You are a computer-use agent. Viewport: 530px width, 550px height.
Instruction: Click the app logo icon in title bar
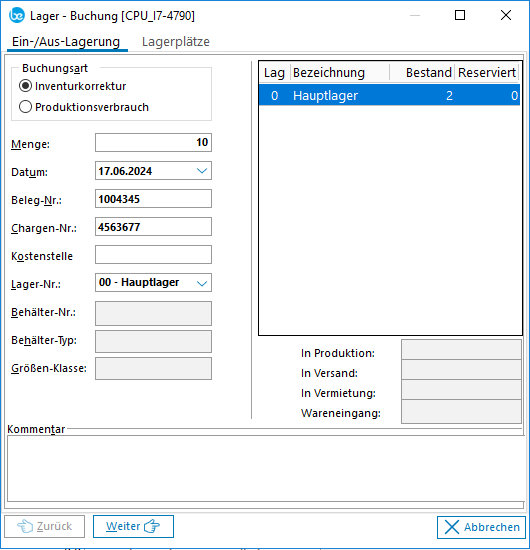16,15
